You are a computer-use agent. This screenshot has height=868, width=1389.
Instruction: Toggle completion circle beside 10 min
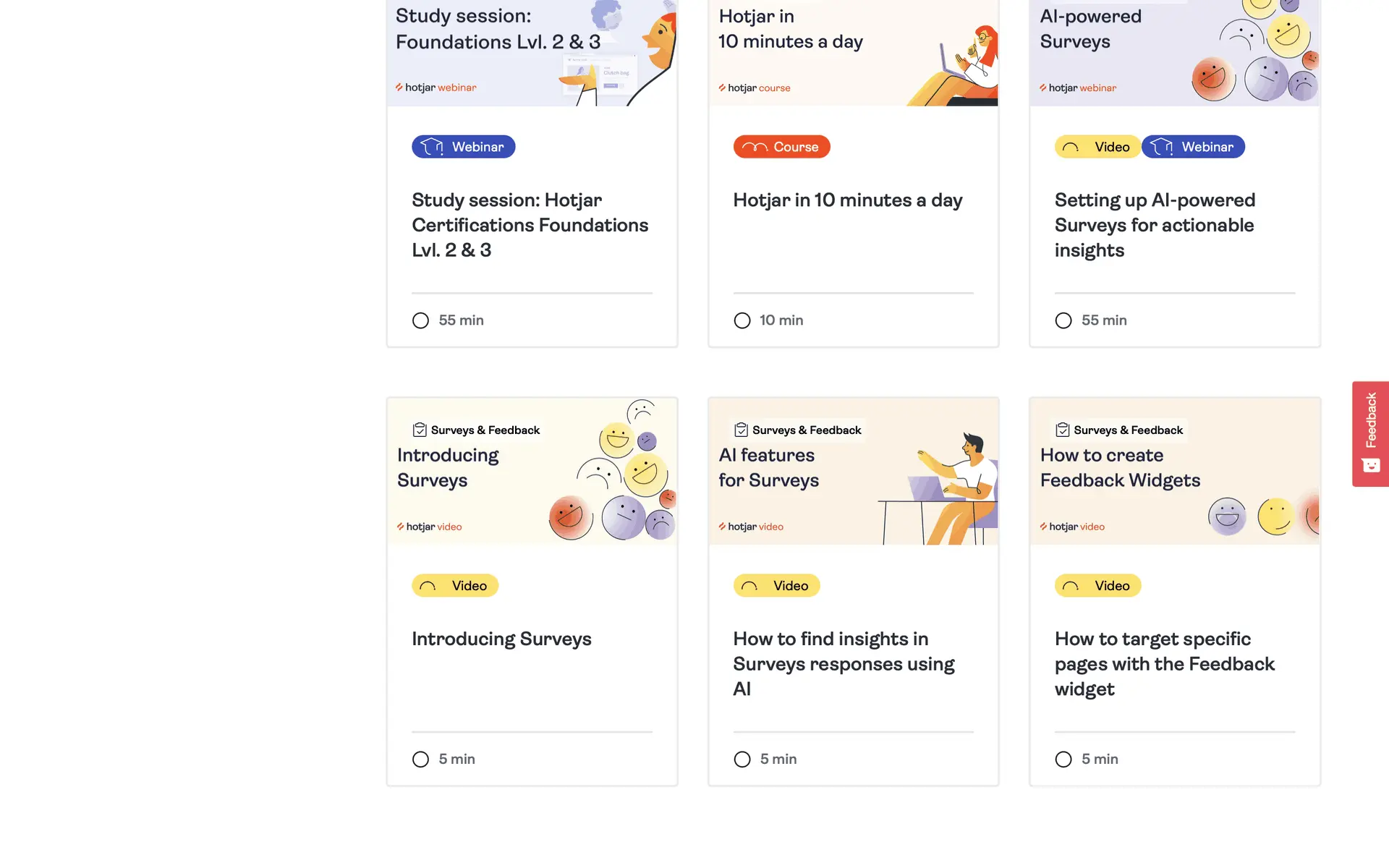point(742,320)
